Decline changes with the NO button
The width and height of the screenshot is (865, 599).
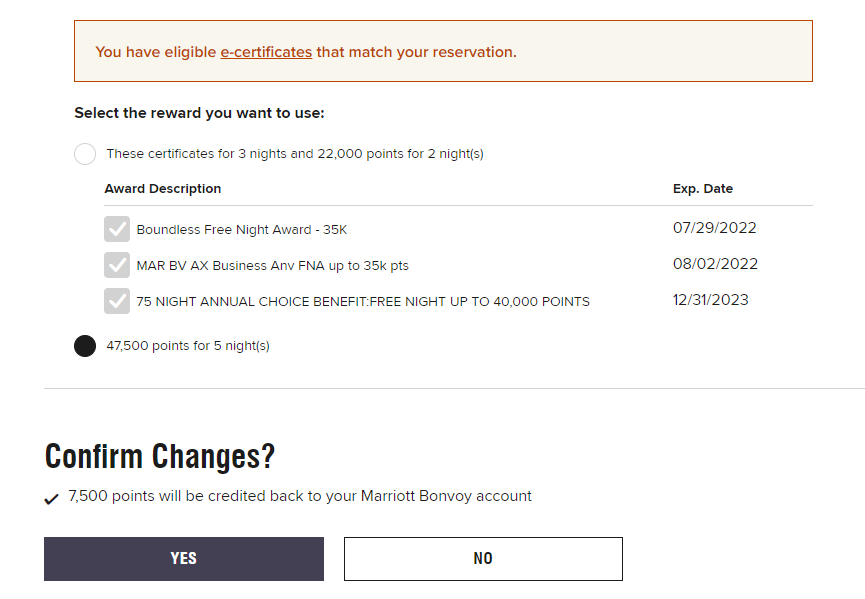pos(483,559)
